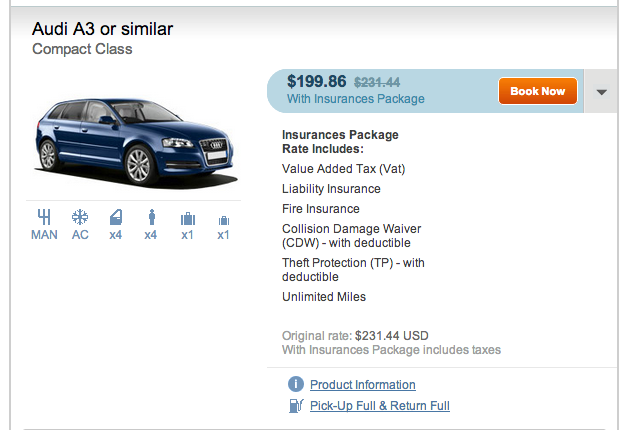The image size is (624, 430).
Task: Click the blue Audi A3 car image
Action: click(x=135, y=142)
